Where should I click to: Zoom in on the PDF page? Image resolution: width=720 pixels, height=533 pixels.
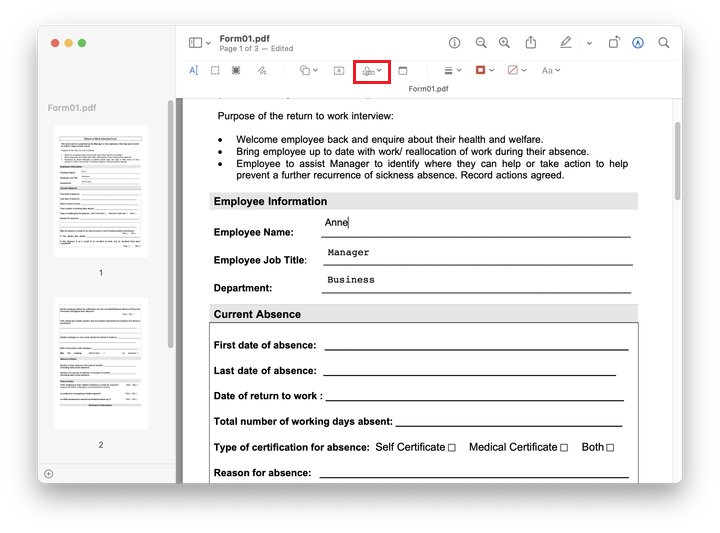(x=504, y=43)
